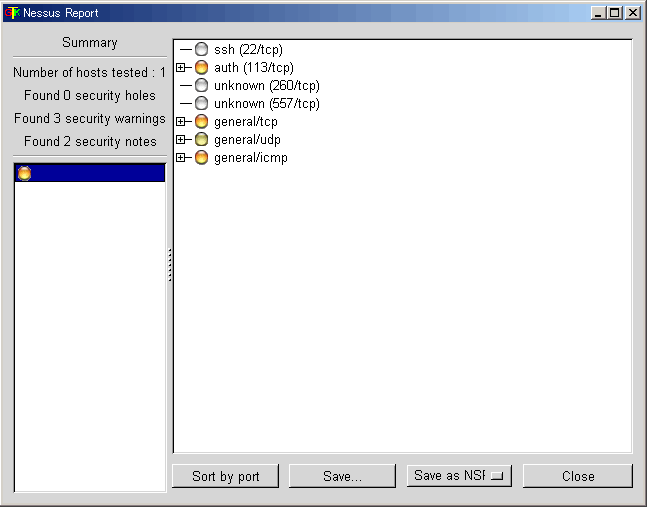Click the gray icon beside unknown (557/tcp)
Image resolution: width=647 pixels, height=507 pixels.
(x=201, y=103)
